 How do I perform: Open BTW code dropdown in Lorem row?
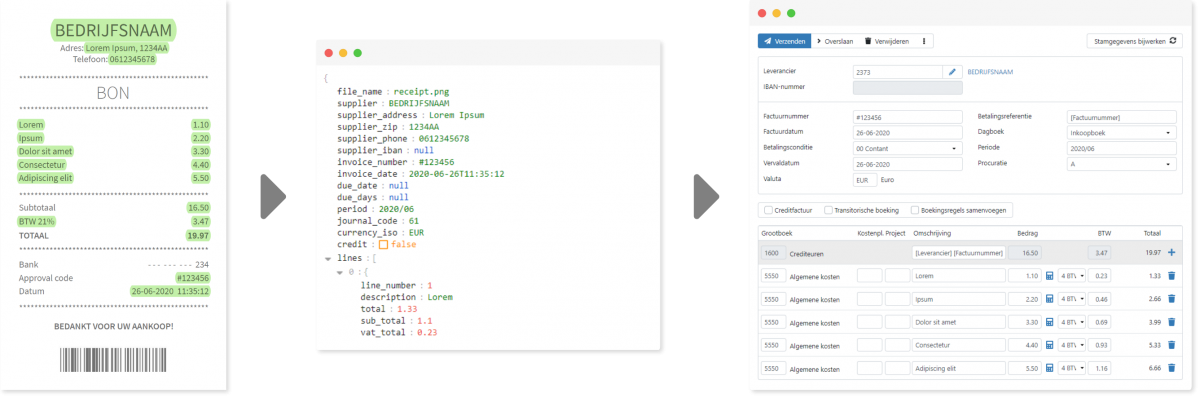(x=1071, y=275)
